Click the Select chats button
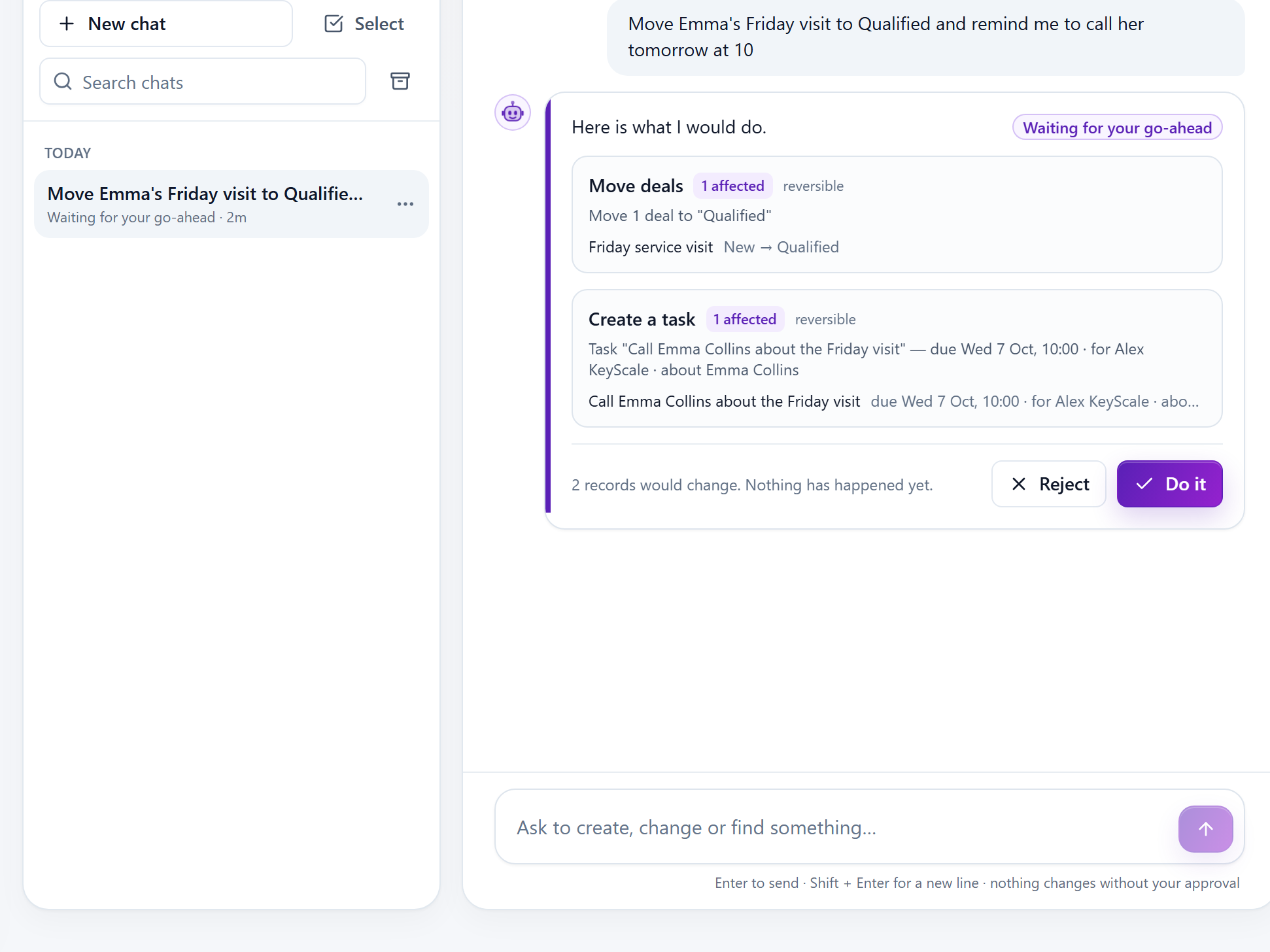Screen dimensions: 1270x952 364,24
